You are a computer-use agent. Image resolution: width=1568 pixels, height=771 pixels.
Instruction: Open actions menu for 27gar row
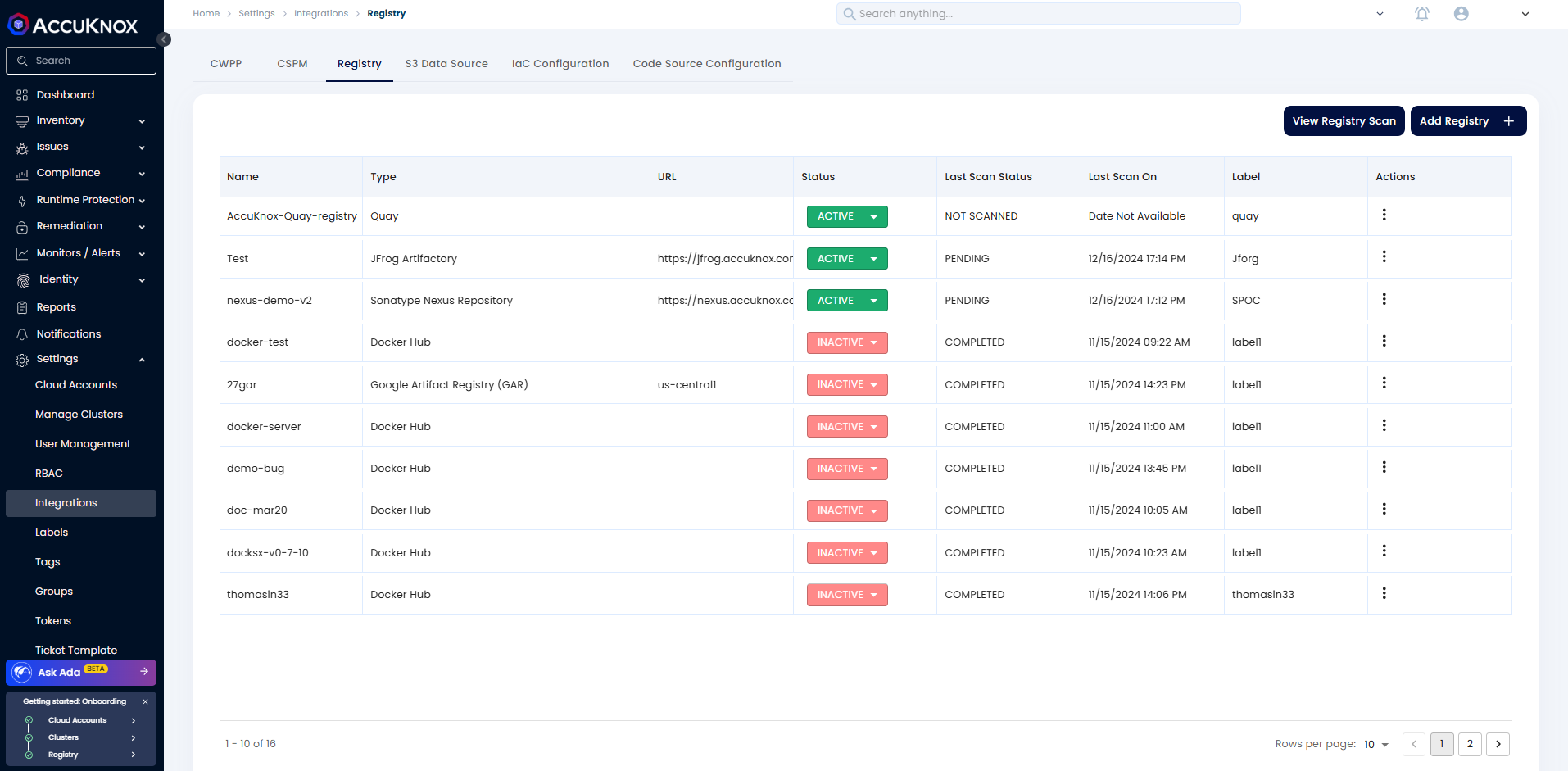(x=1384, y=383)
